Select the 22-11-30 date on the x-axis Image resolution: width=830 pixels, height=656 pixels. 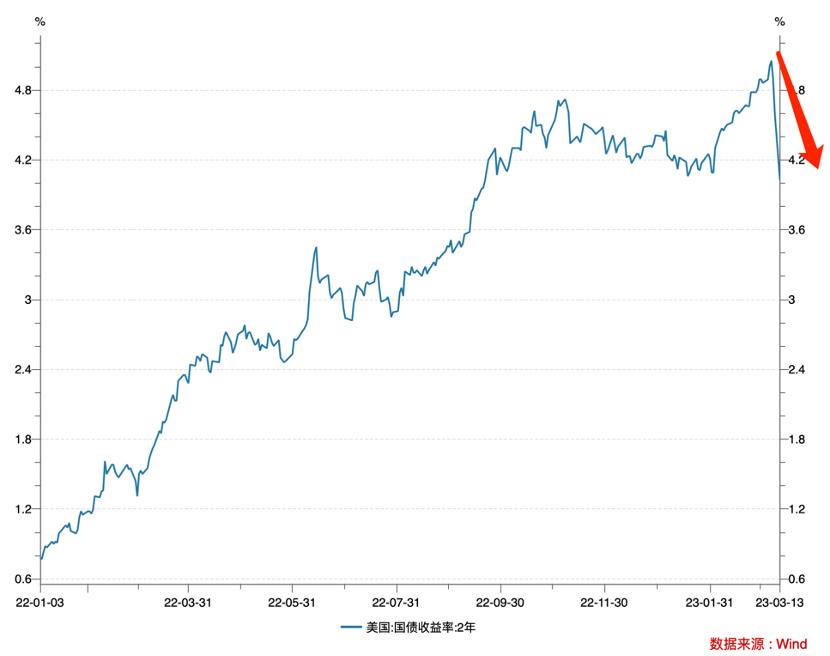605,602
